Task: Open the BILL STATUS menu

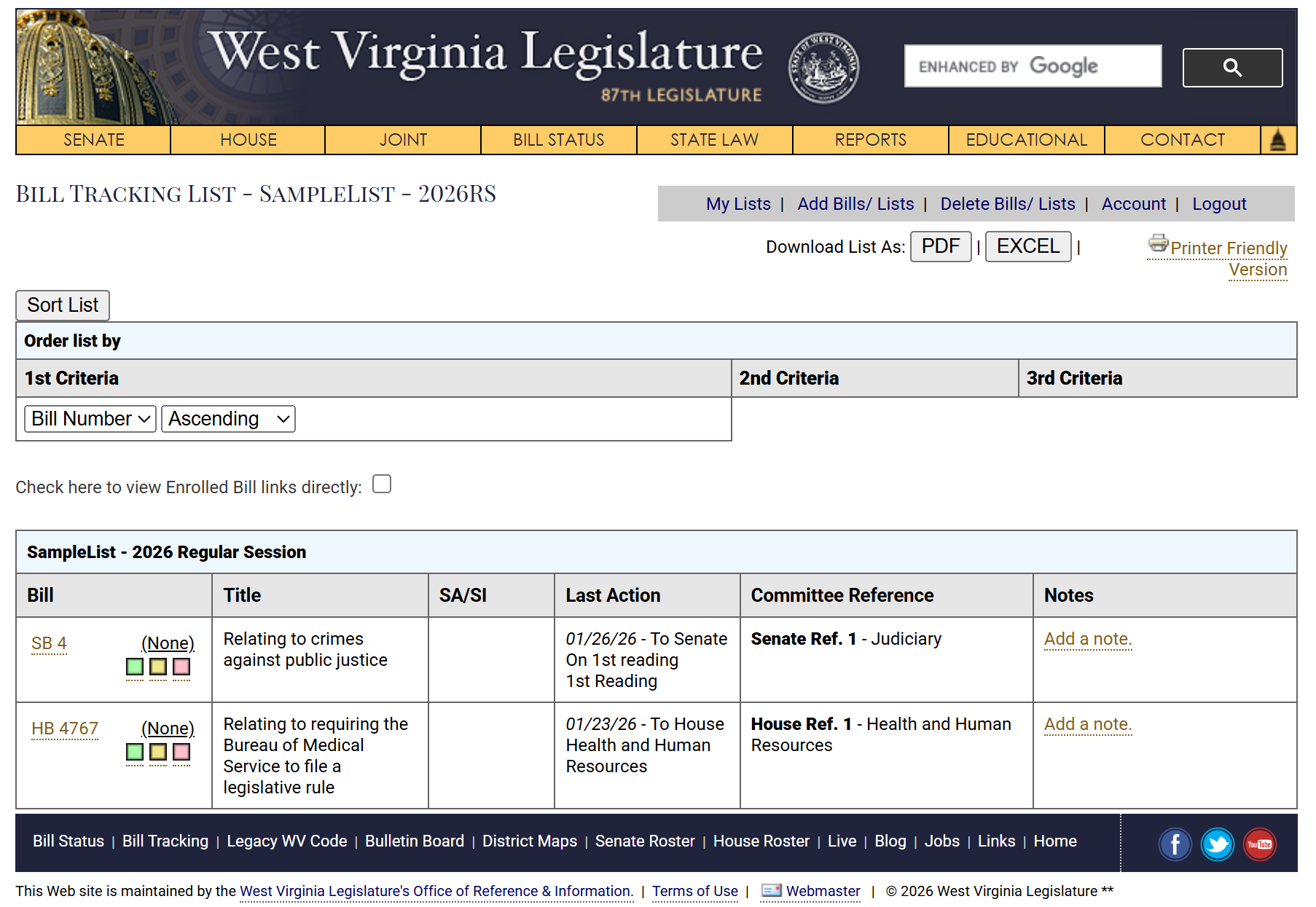Action: 559,140
